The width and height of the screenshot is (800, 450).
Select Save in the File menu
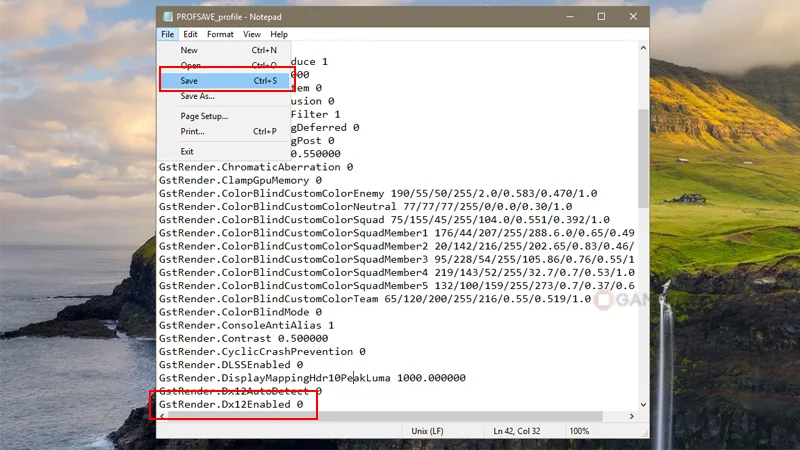click(224, 81)
